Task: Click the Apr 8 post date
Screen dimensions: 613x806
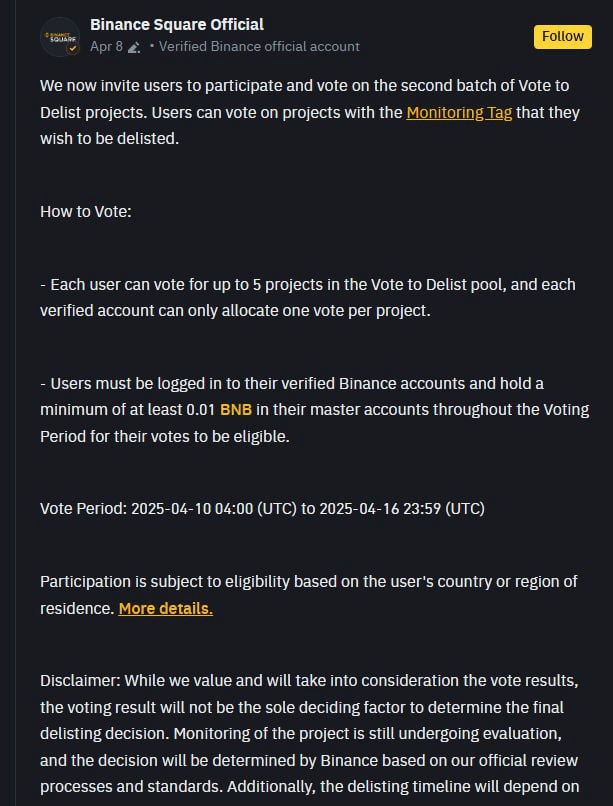Action: (106, 46)
